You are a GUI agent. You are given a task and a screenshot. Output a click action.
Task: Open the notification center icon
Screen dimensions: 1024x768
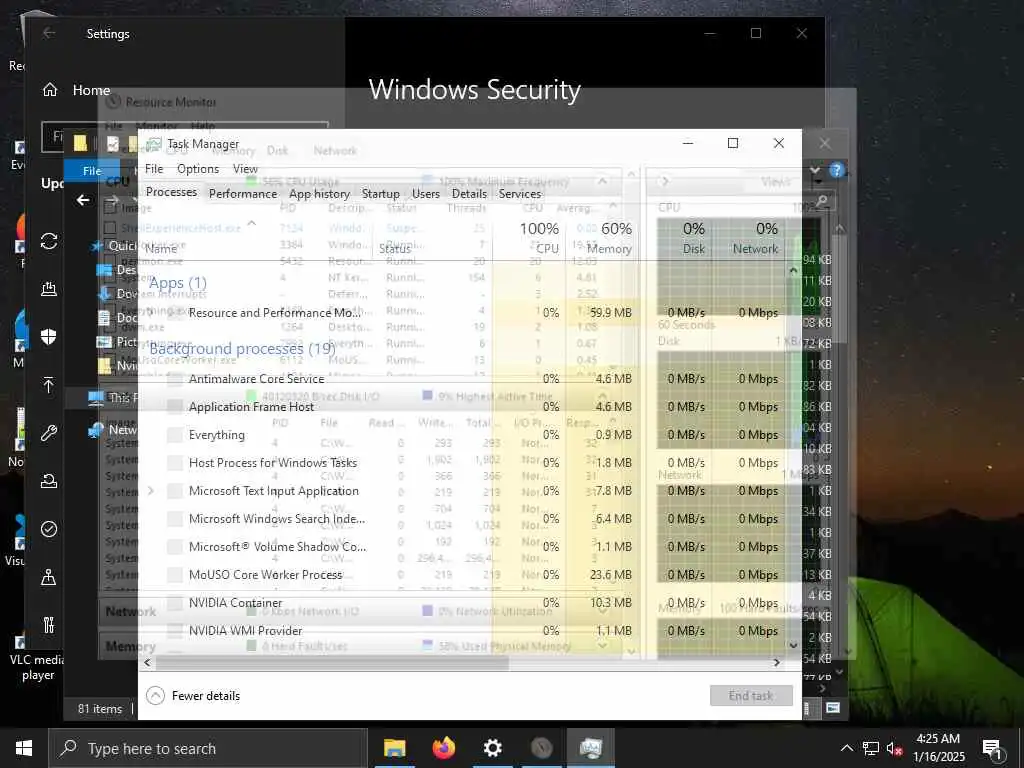click(992, 749)
